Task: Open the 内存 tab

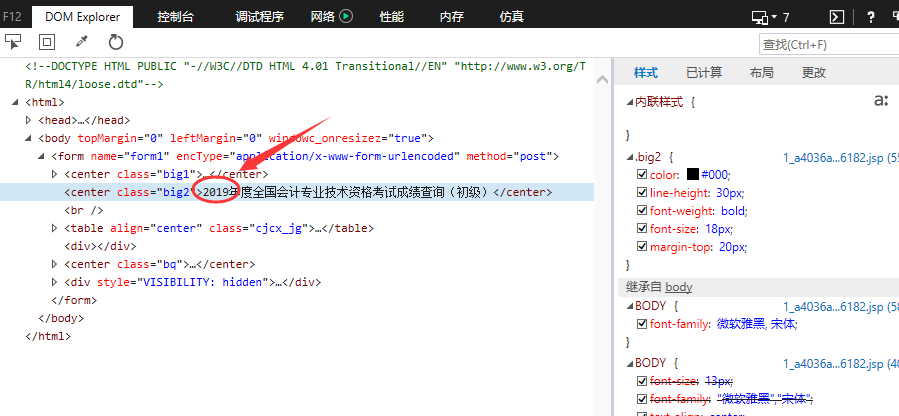Action: click(x=452, y=17)
